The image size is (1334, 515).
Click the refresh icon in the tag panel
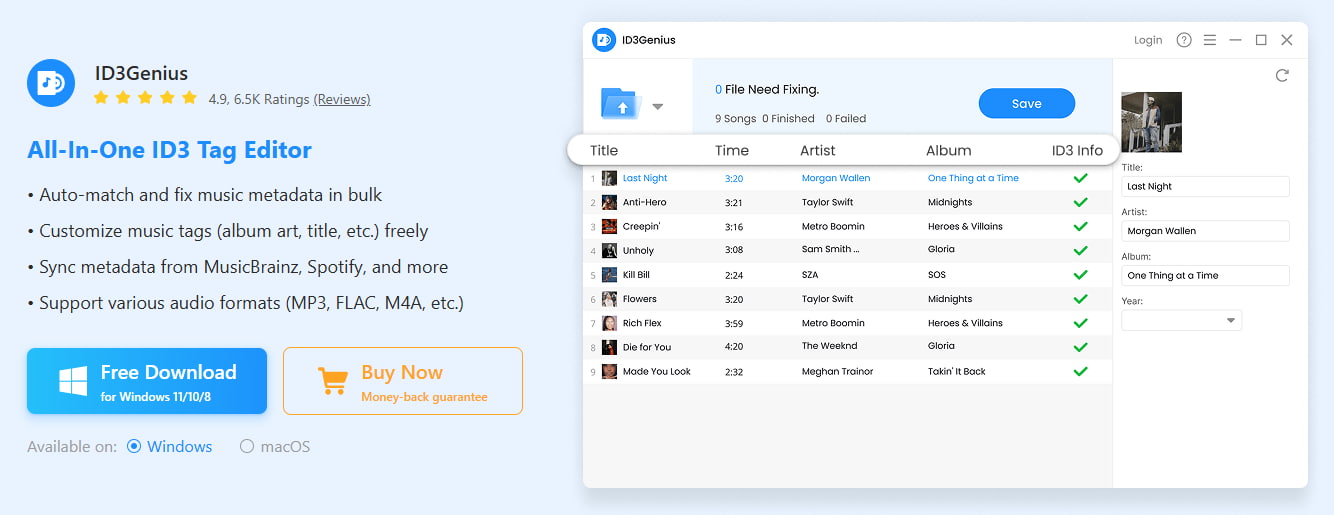pyautogui.click(x=1282, y=76)
